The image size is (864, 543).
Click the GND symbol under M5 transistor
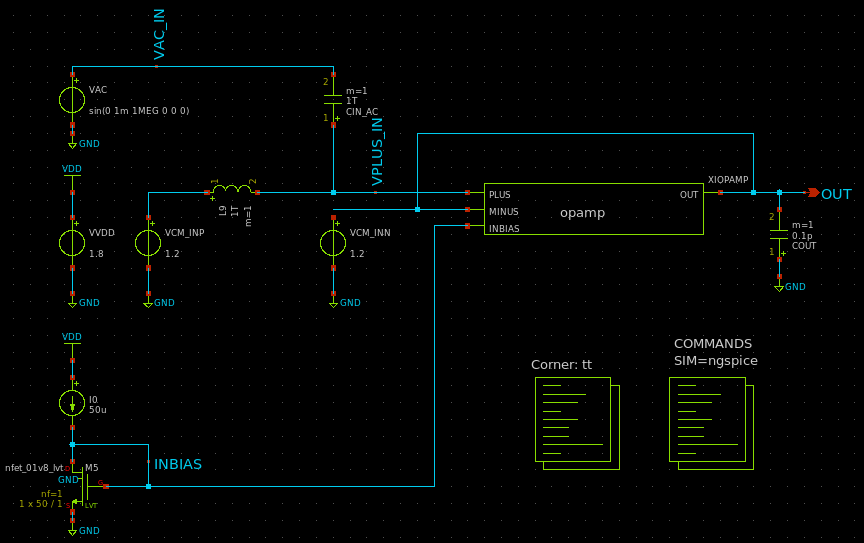tap(72, 531)
